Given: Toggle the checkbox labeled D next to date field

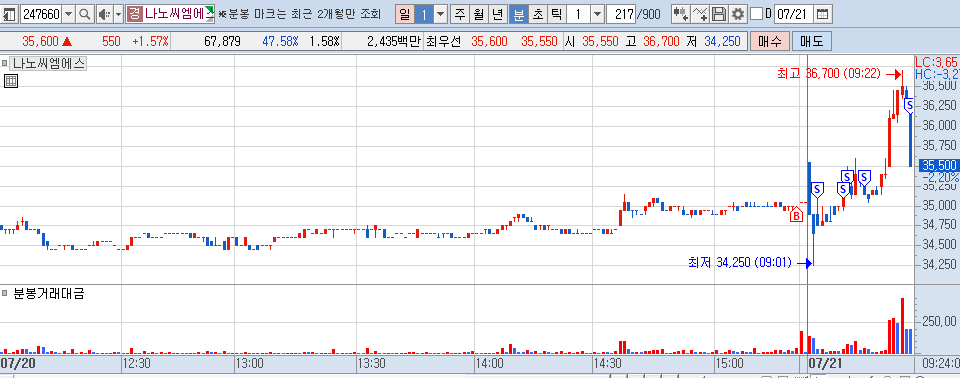Looking at the screenshot, I should [x=757, y=13].
